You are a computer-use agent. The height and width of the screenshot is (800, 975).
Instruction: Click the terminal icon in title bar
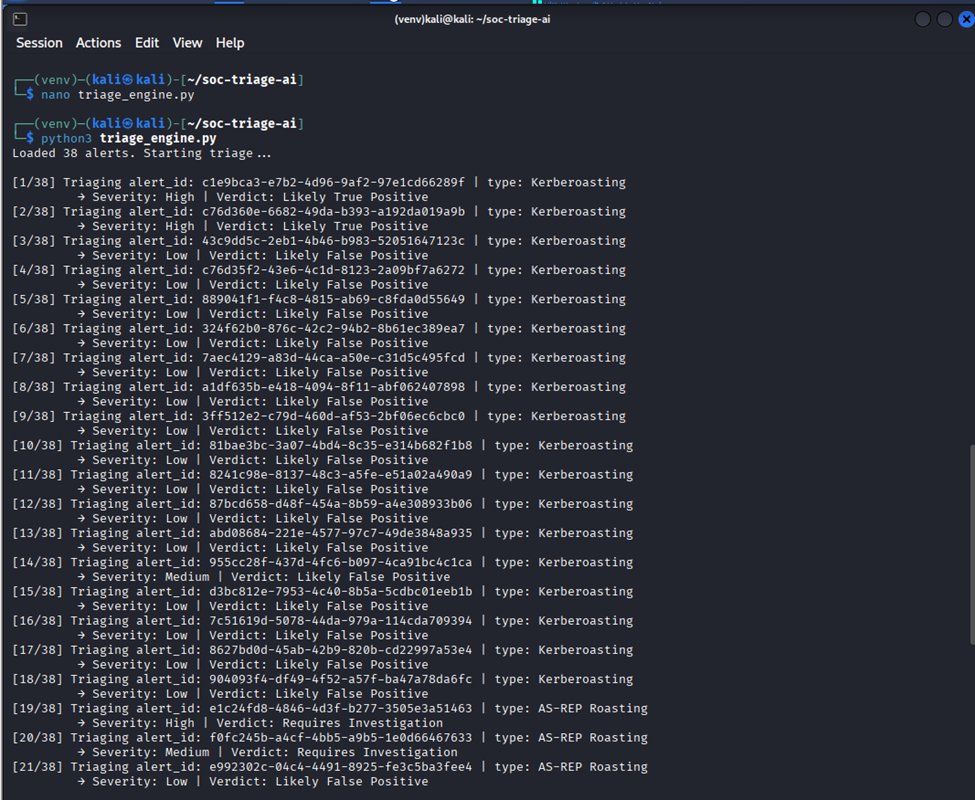[20, 19]
